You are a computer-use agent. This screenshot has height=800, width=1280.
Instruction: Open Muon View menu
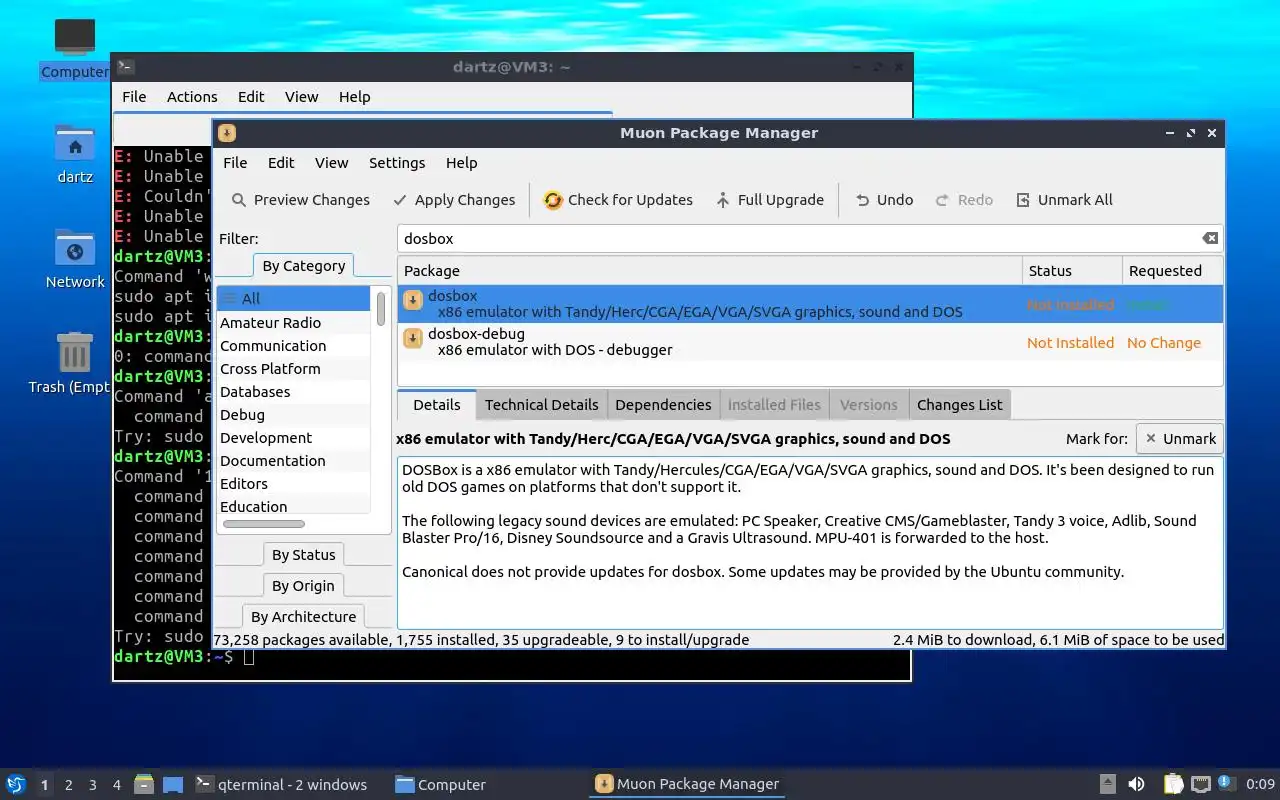pyautogui.click(x=331, y=163)
